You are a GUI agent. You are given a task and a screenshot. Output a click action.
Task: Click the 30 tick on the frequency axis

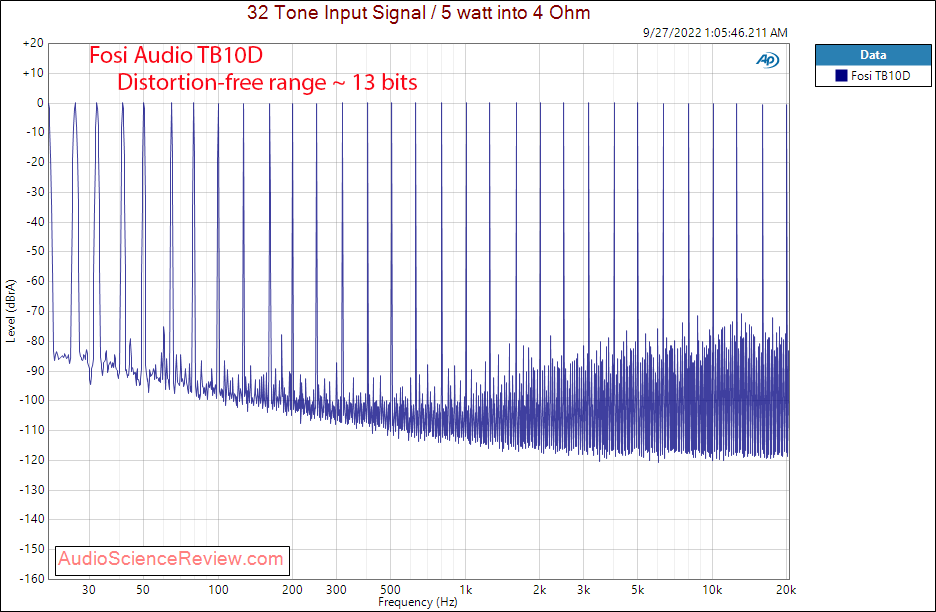(89, 590)
